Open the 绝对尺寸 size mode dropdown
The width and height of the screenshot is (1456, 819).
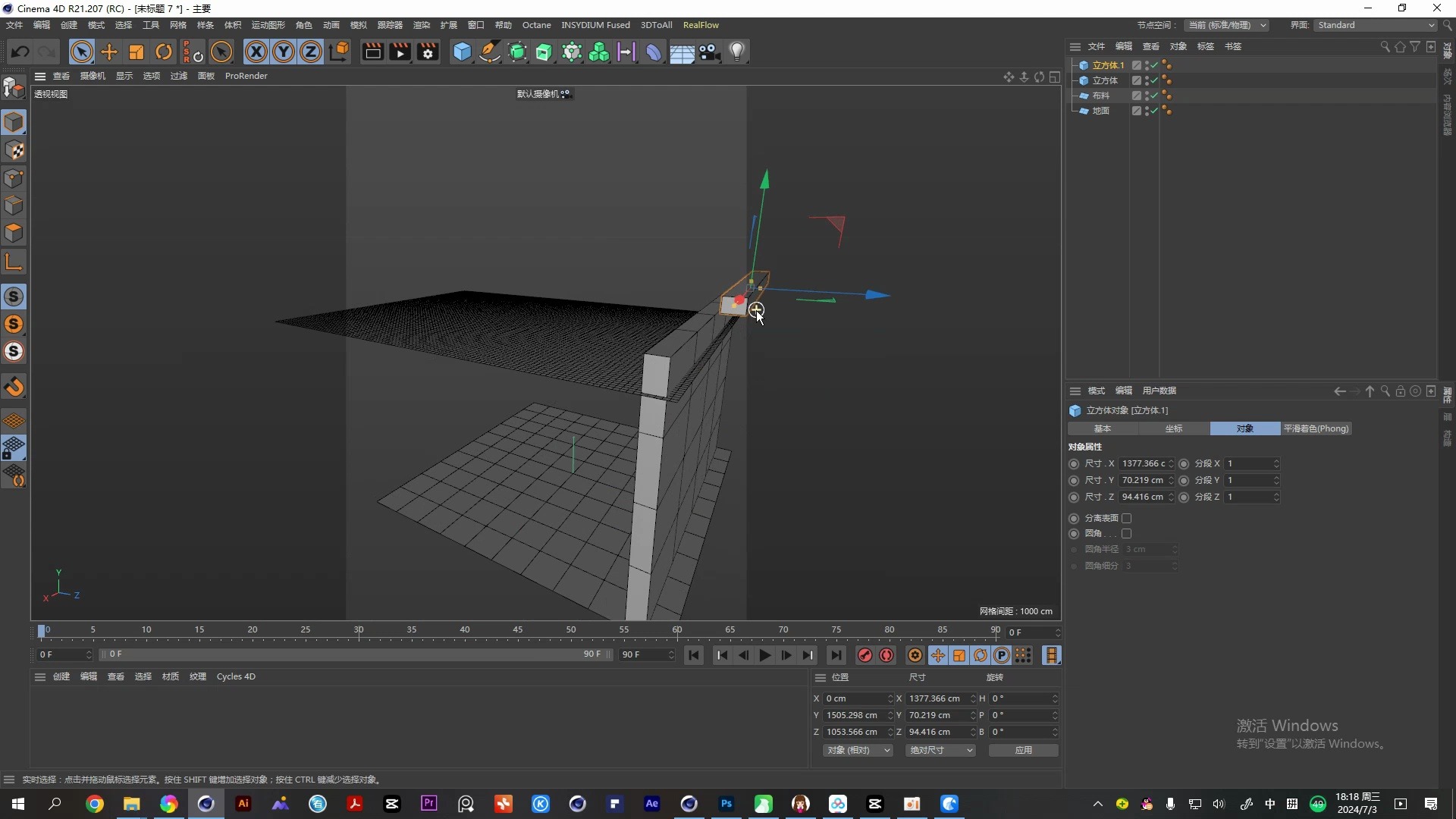[x=940, y=751]
